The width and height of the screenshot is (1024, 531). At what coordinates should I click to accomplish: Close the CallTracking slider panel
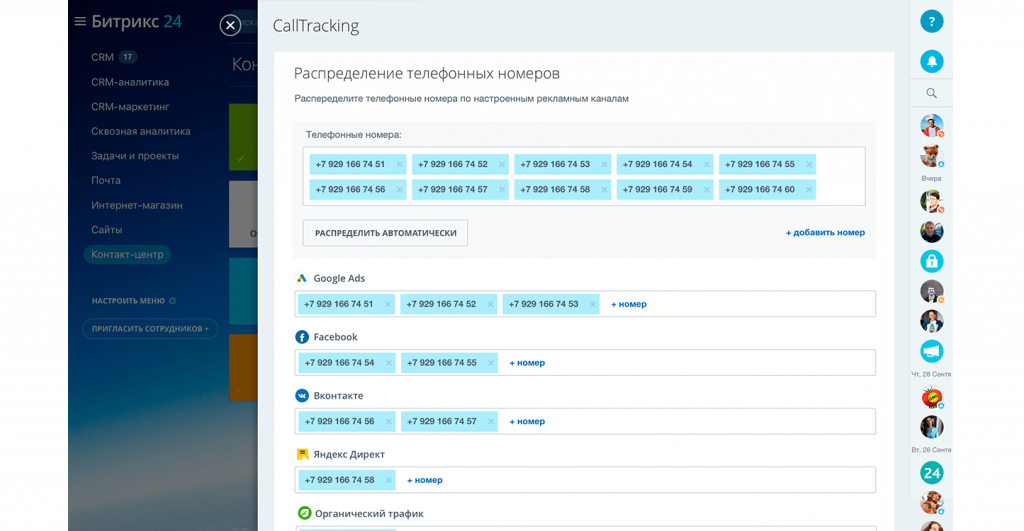click(x=230, y=25)
